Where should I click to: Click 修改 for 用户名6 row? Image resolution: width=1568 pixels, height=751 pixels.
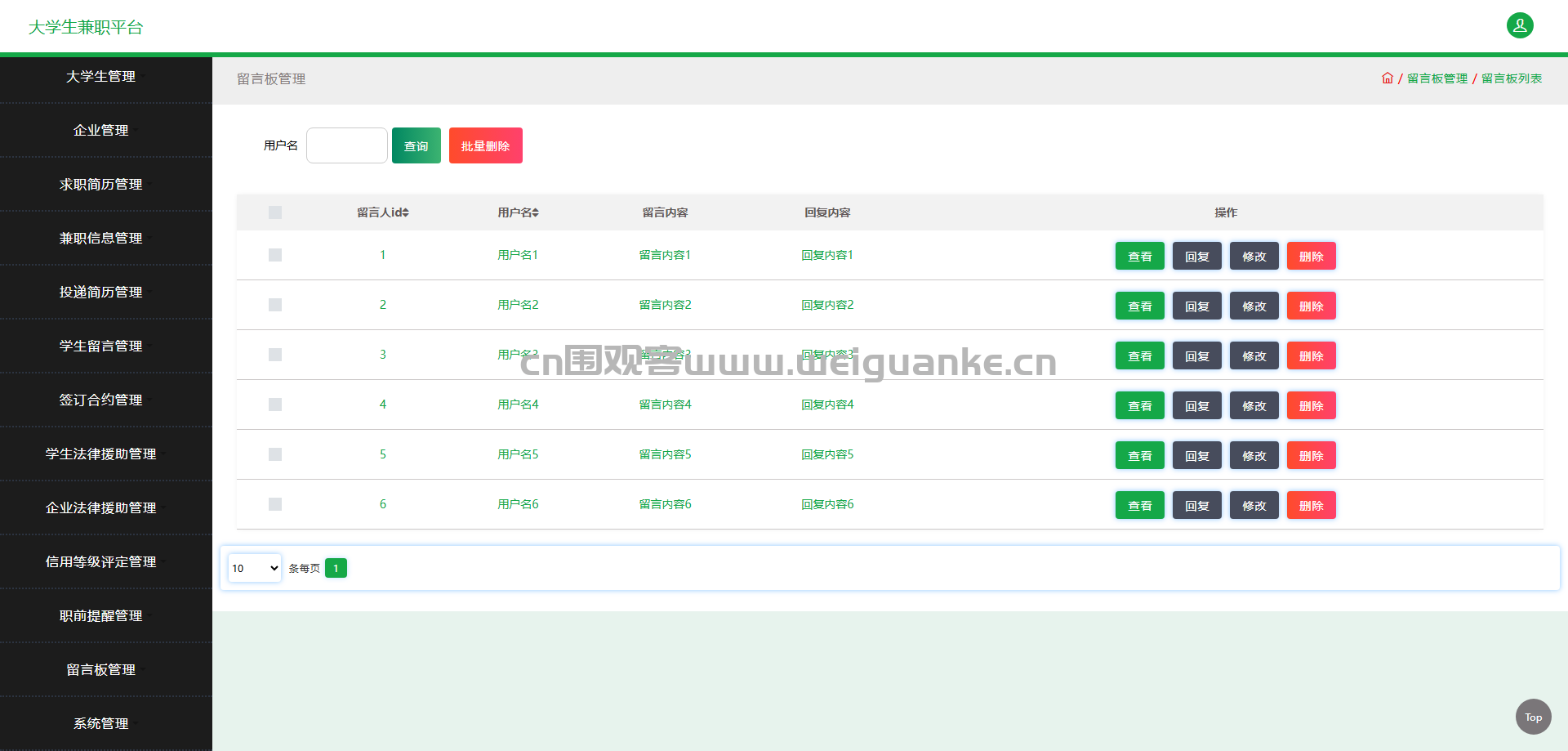(x=1254, y=505)
